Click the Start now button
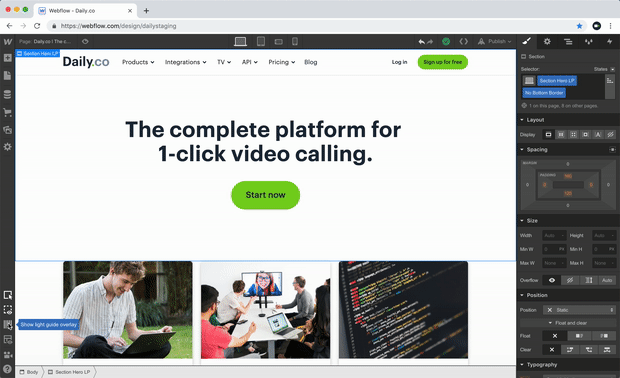 (x=265, y=195)
